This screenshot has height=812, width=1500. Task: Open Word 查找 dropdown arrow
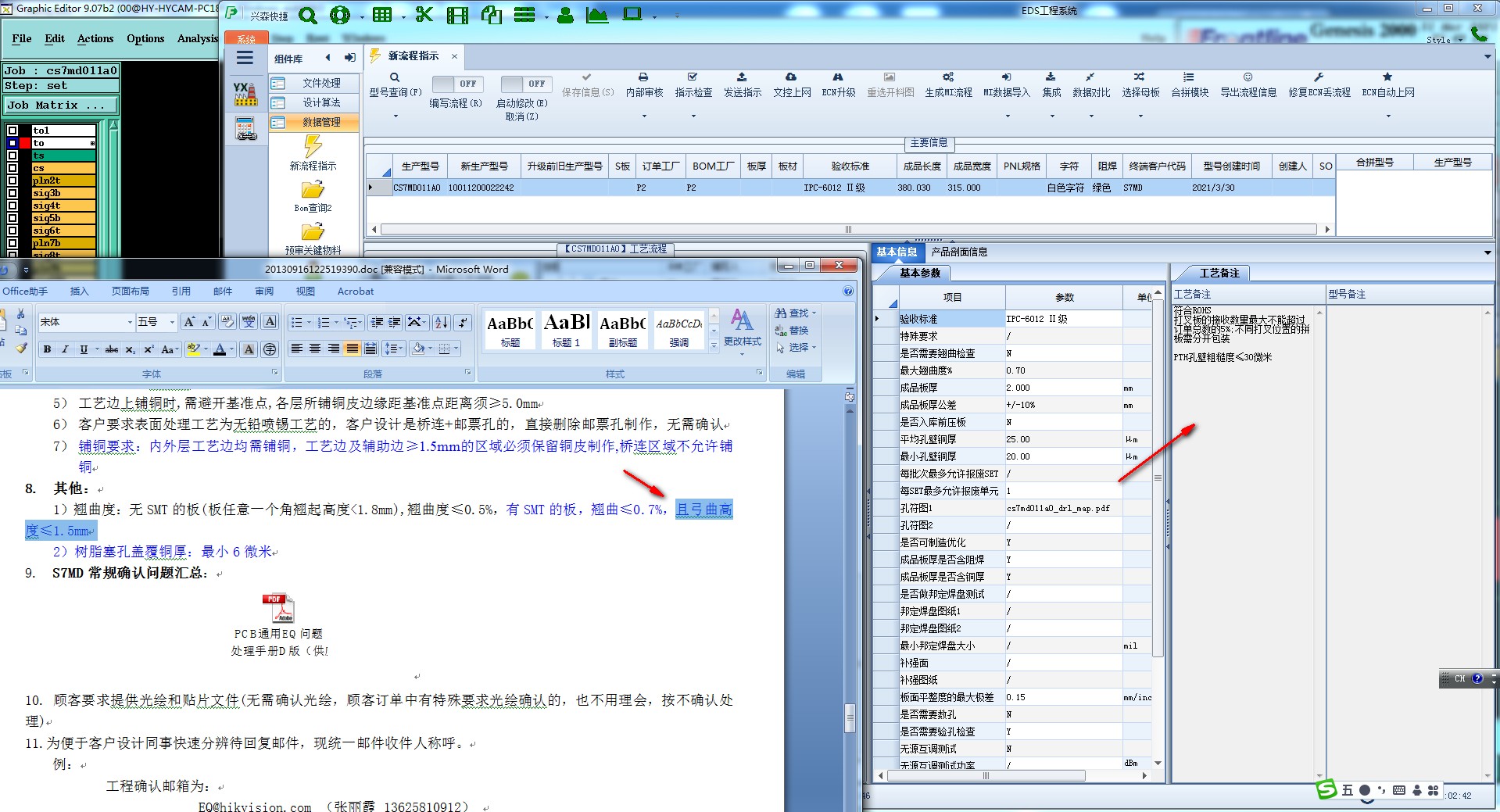coord(814,313)
